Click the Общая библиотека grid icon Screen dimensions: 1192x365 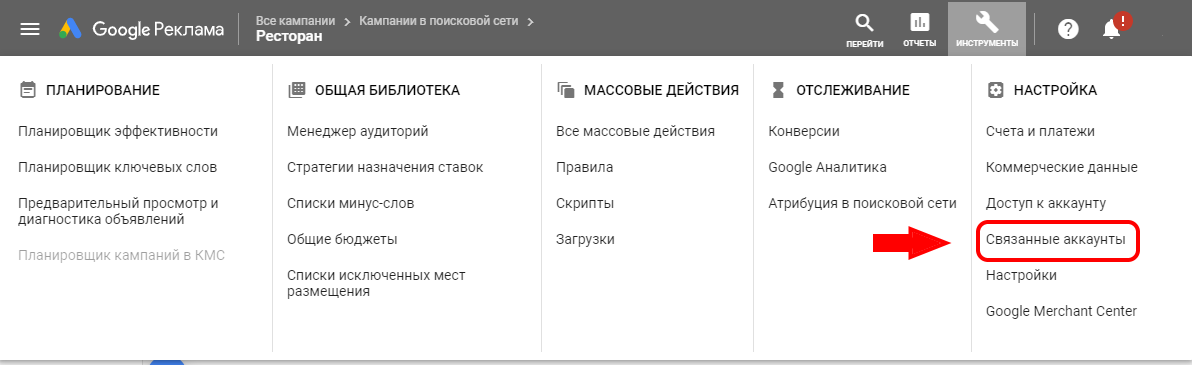pyautogui.click(x=296, y=90)
